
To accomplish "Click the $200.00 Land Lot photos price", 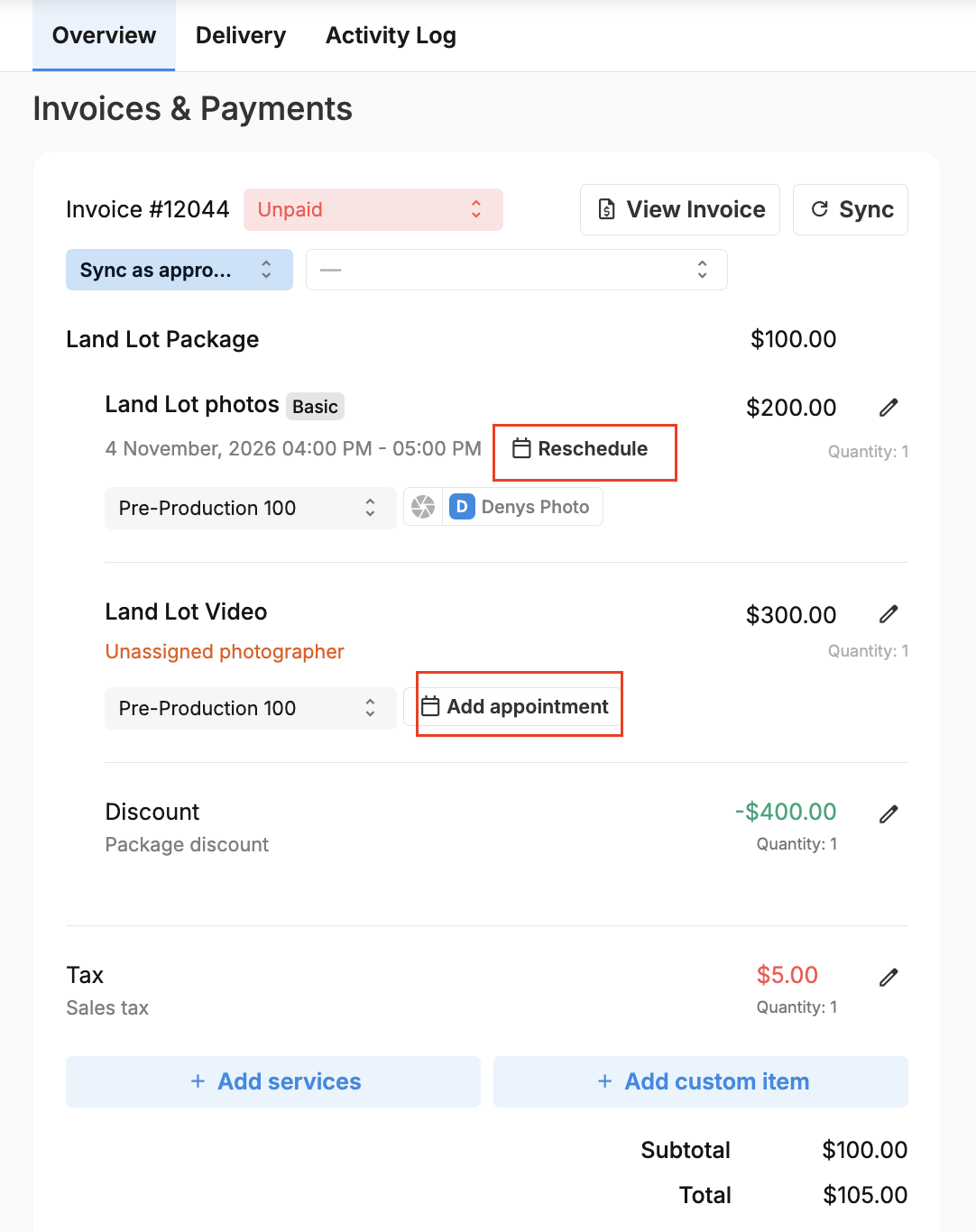I will [791, 408].
